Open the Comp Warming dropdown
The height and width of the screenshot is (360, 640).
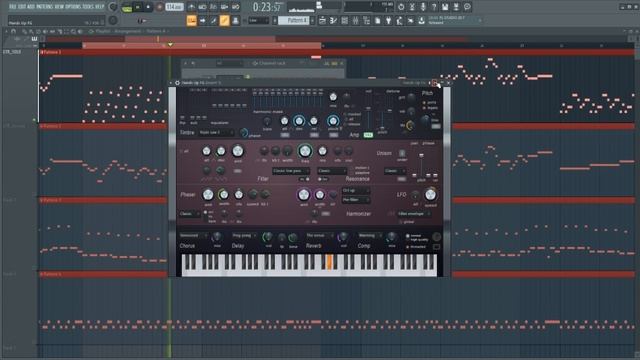(370, 236)
